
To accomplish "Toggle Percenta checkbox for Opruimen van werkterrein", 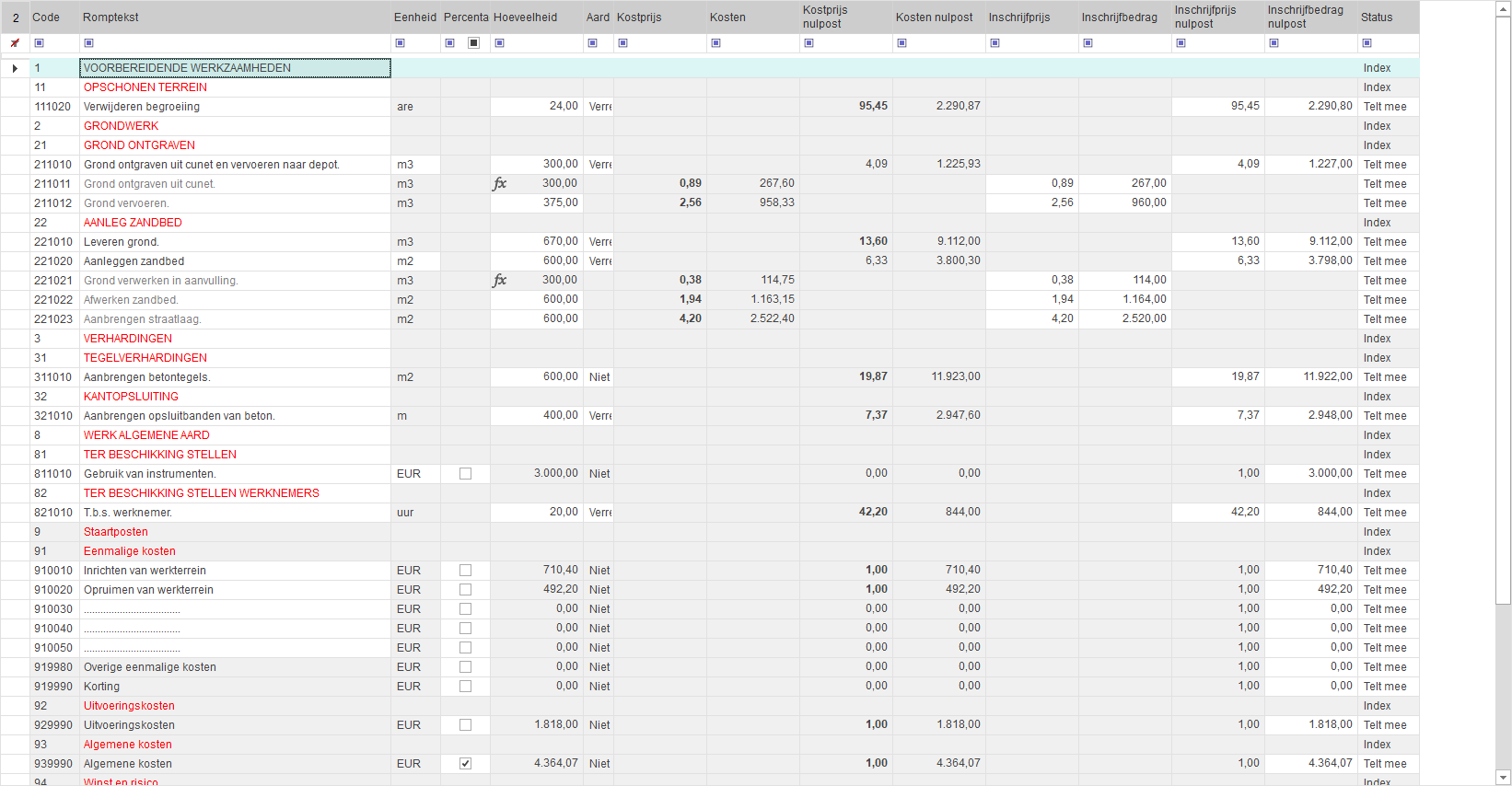I will pyautogui.click(x=465, y=590).
